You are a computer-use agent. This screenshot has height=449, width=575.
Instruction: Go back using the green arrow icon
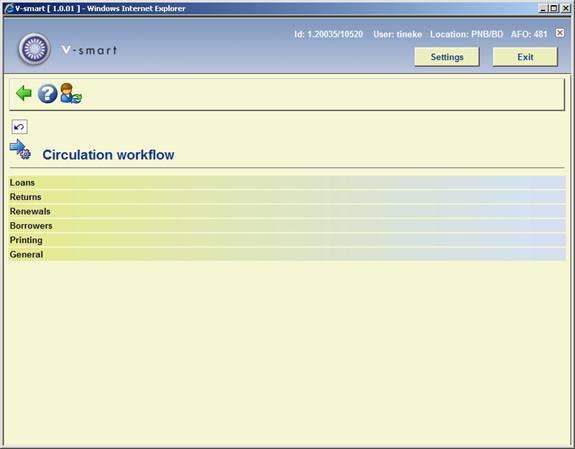click(24, 93)
